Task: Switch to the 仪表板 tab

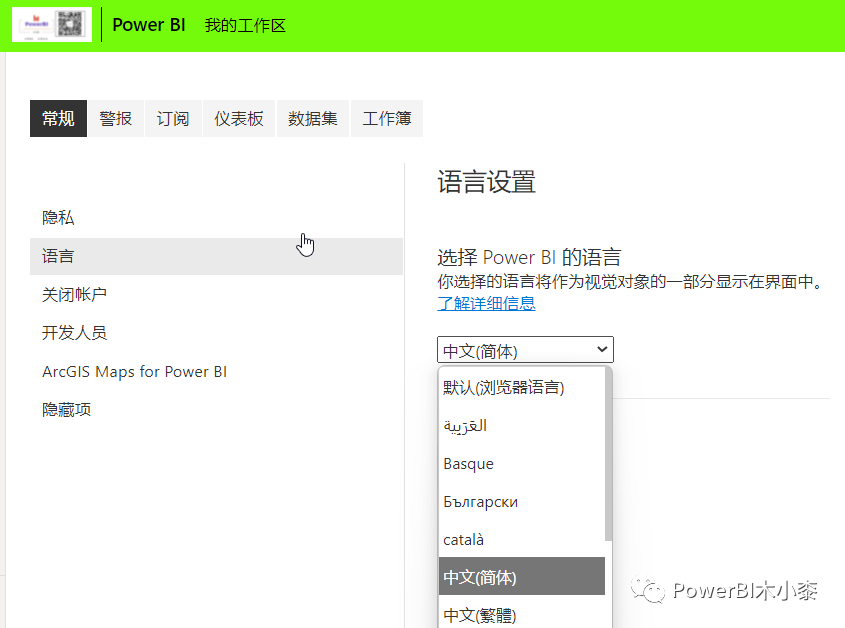Action: pos(239,119)
